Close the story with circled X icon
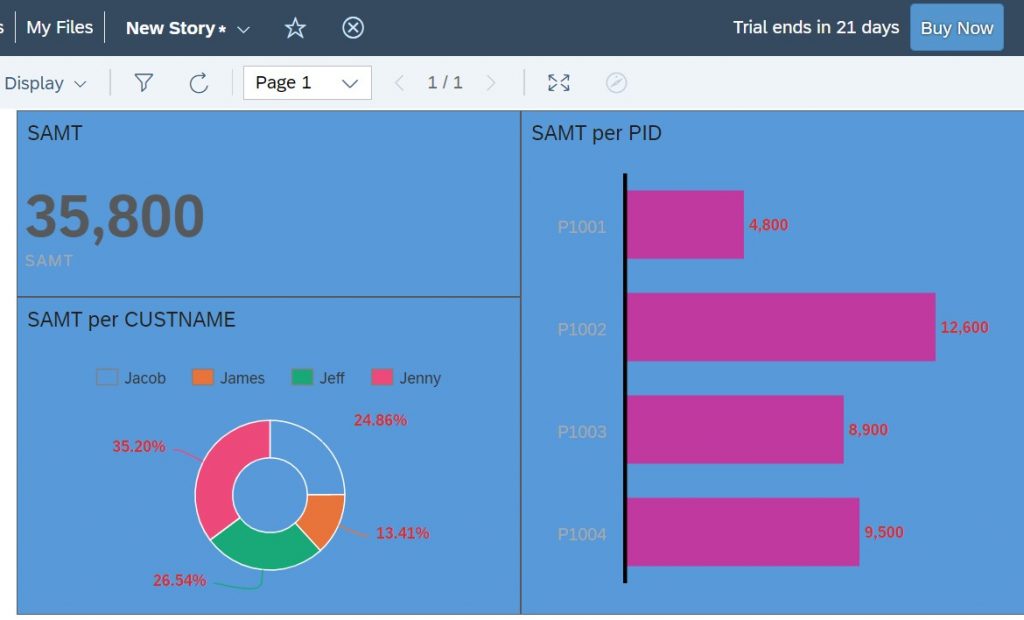This screenshot has height=620, width=1024. (x=353, y=28)
